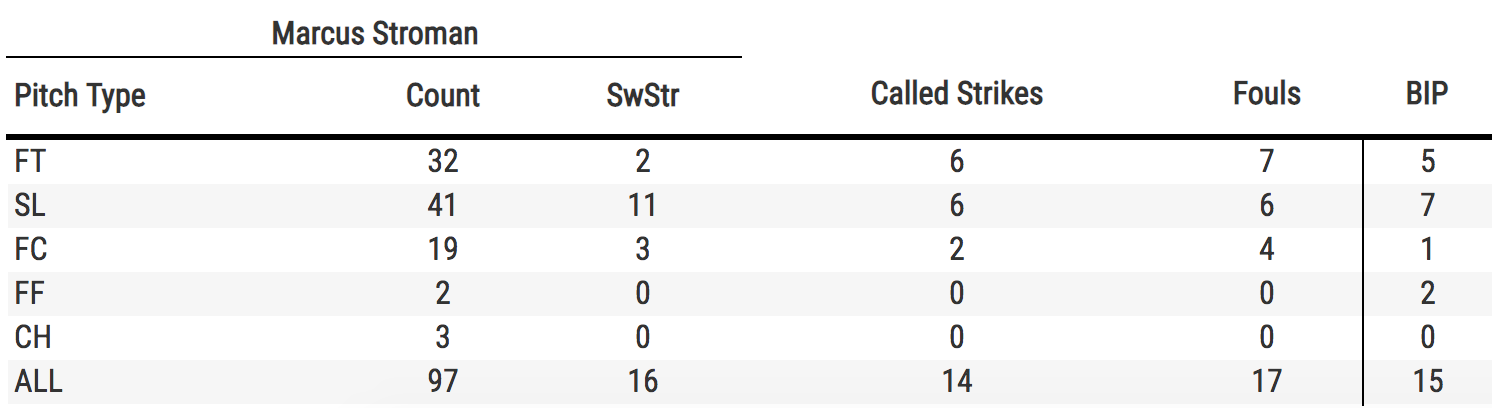The width and height of the screenshot is (1492, 408).
Task: Sort by the Count column header
Action: [x=443, y=96]
